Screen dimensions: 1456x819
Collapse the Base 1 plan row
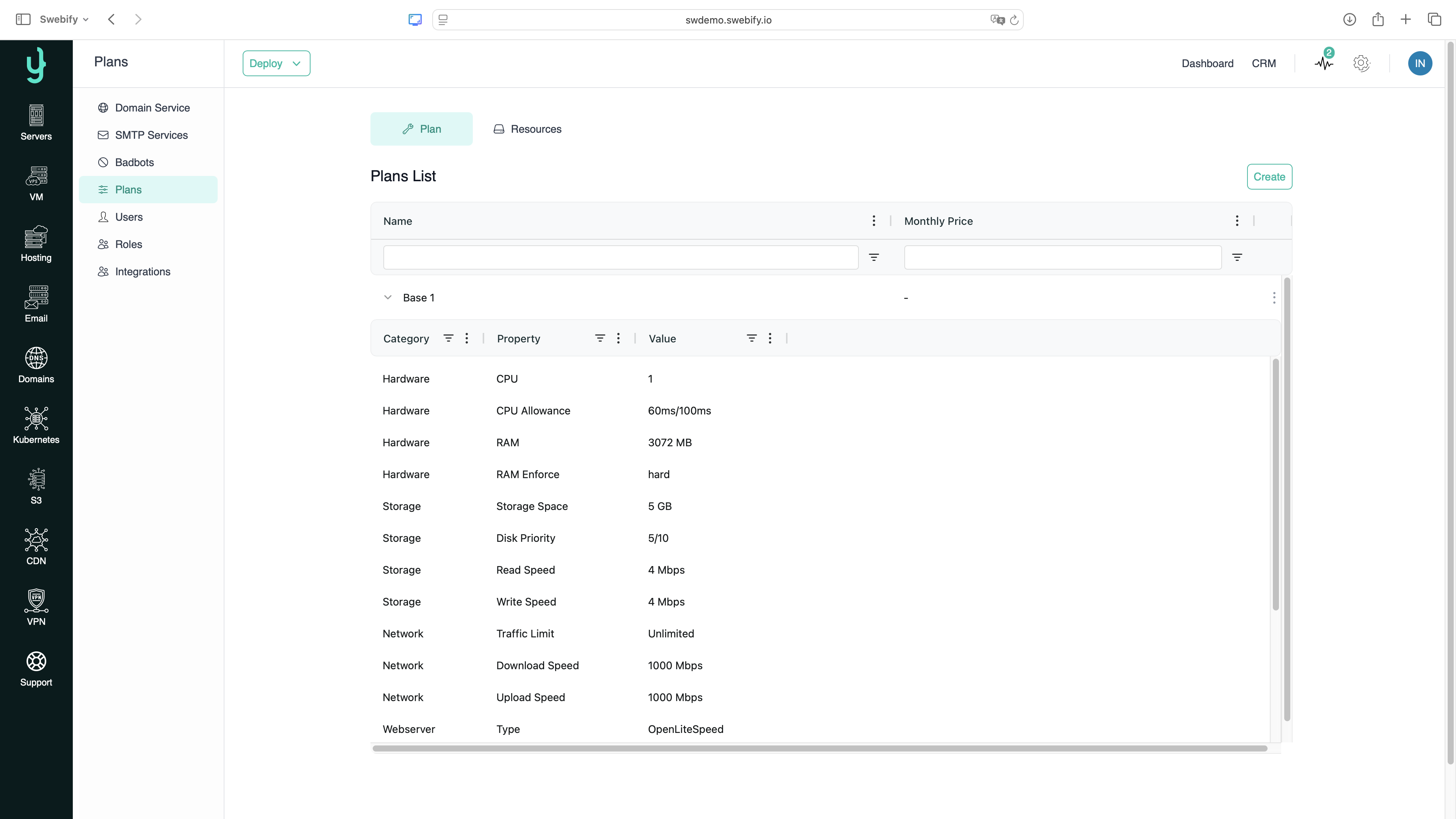(388, 297)
